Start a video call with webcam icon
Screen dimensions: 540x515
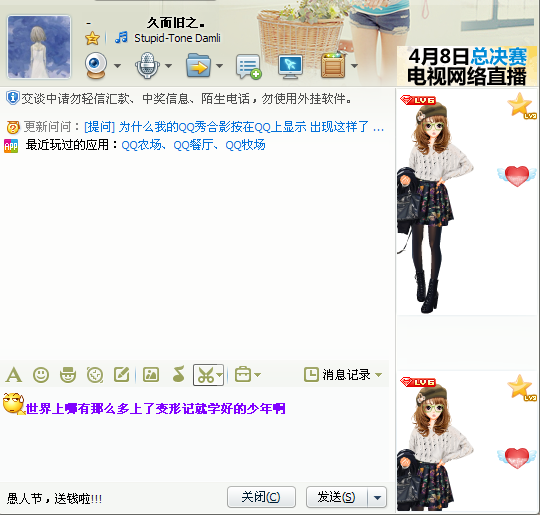pyautogui.click(x=96, y=65)
